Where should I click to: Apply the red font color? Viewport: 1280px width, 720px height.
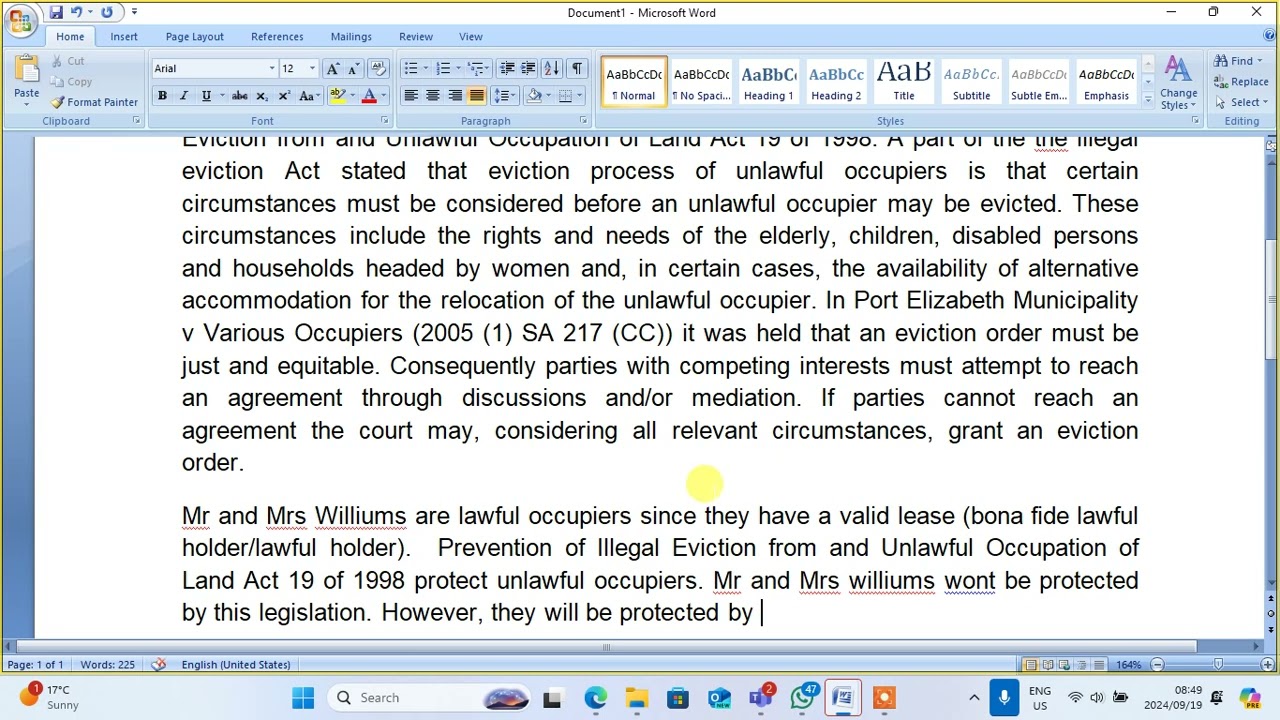pos(369,96)
